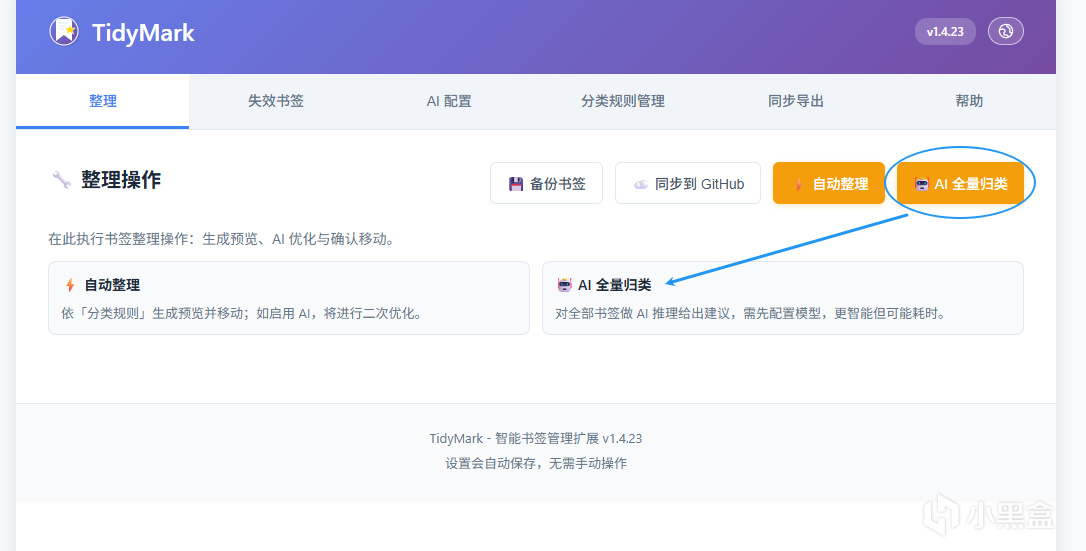The image size is (1086, 551).
Task: Click the v1.4.23 version badge
Action: pos(945,31)
